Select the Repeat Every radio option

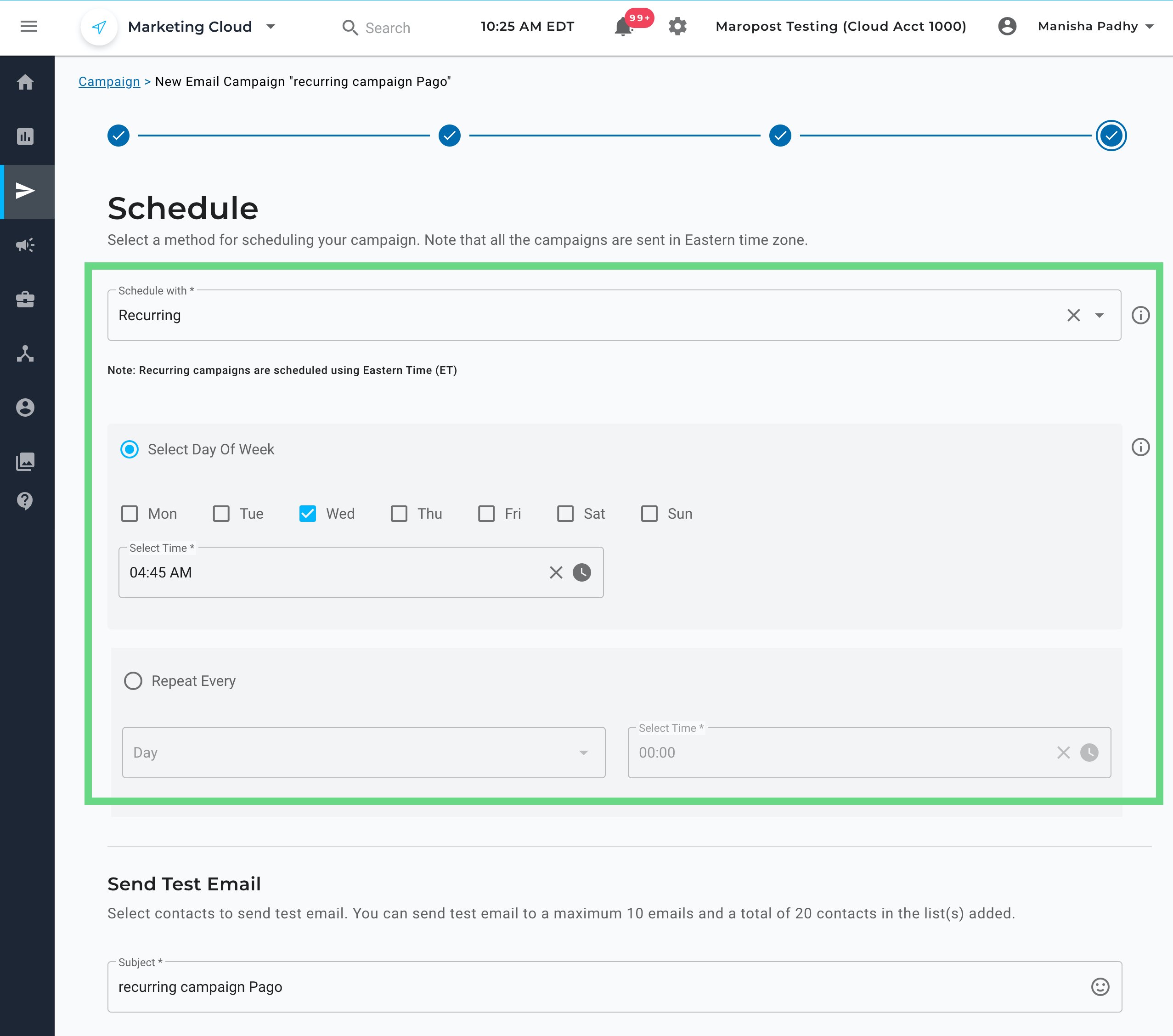(133, 681)
